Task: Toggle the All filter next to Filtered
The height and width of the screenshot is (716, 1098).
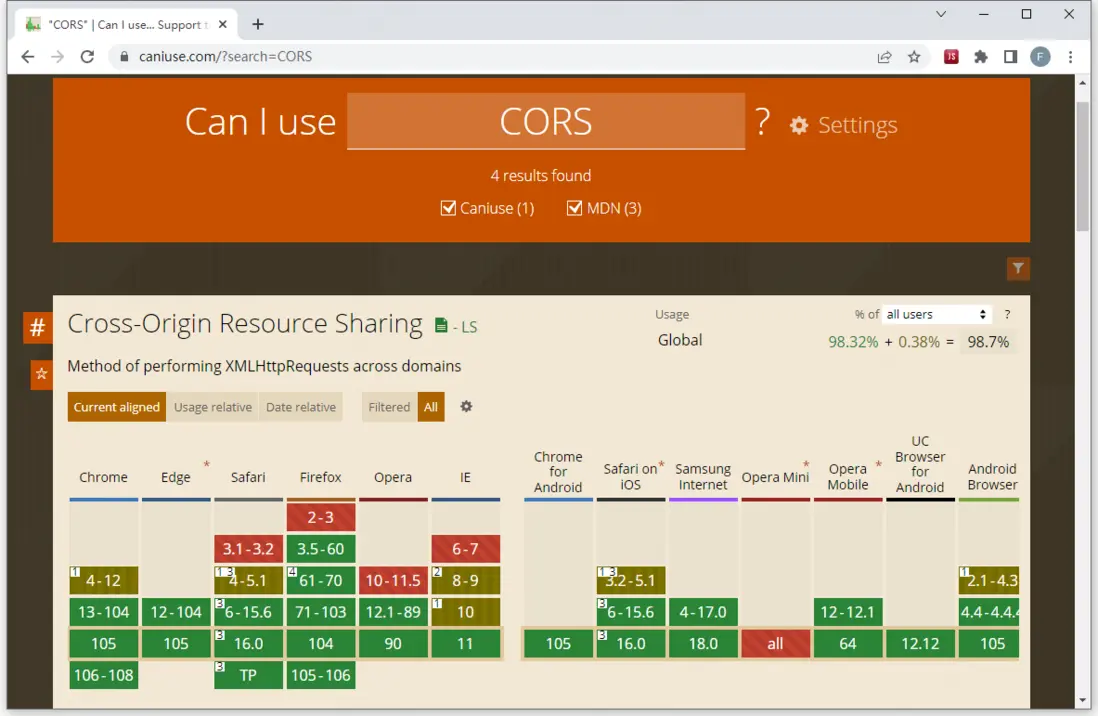Action: click(431, 407)
